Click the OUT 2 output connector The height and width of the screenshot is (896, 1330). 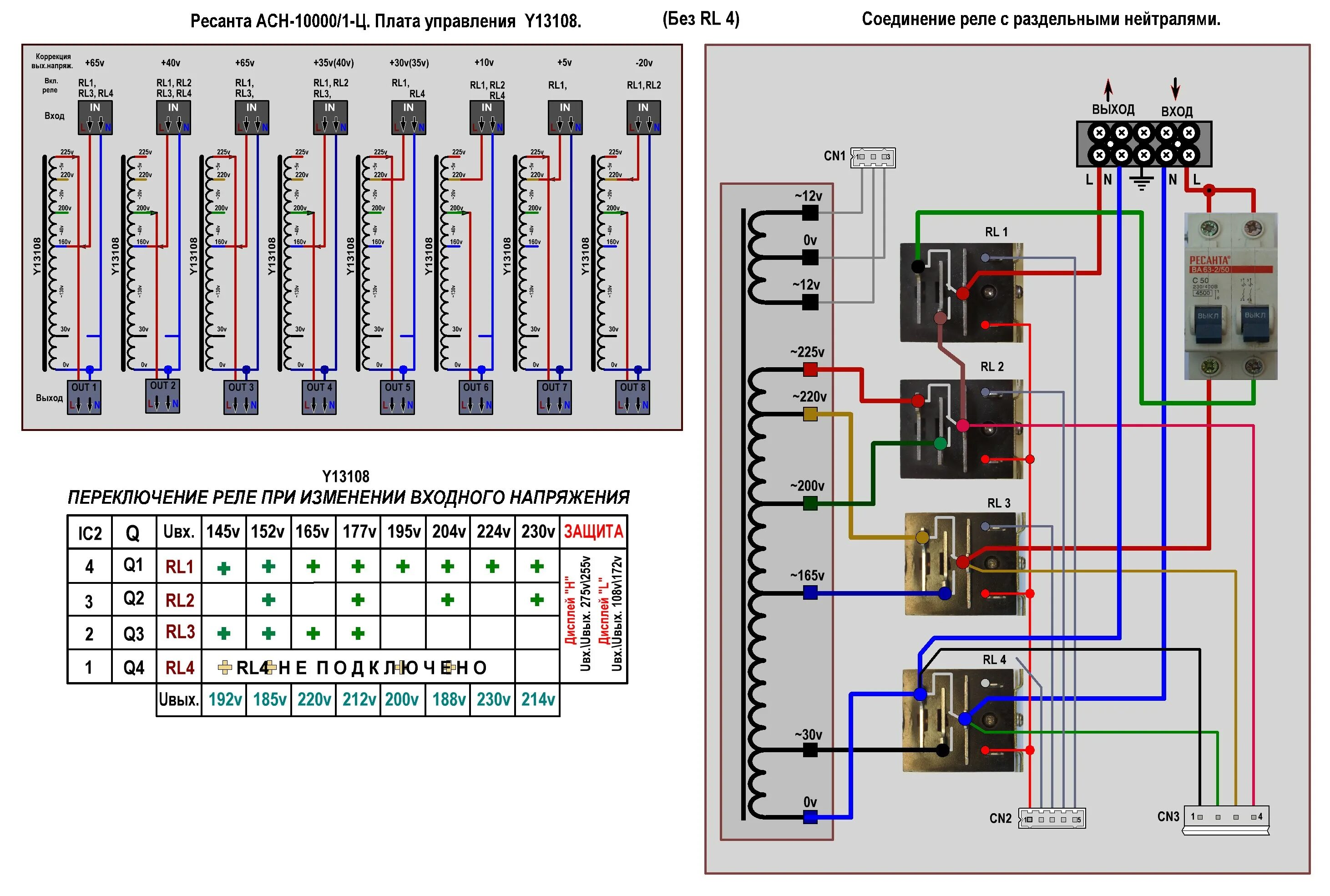[162, 395]
